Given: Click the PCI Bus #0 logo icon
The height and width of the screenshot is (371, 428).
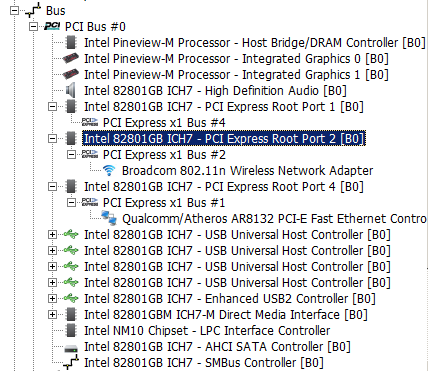Looking at the screenshot, I should tap(52, 27).
